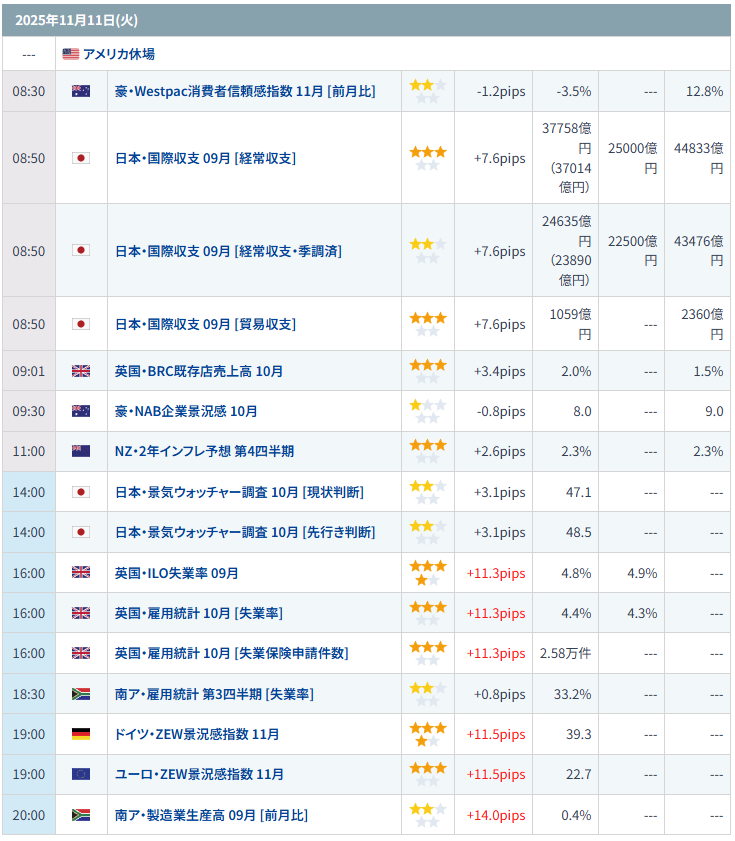Click UK flag next to BRC既存店売上高
Image resolution: width=735 pixels, height=841 pixels.
tap(81, 371)
